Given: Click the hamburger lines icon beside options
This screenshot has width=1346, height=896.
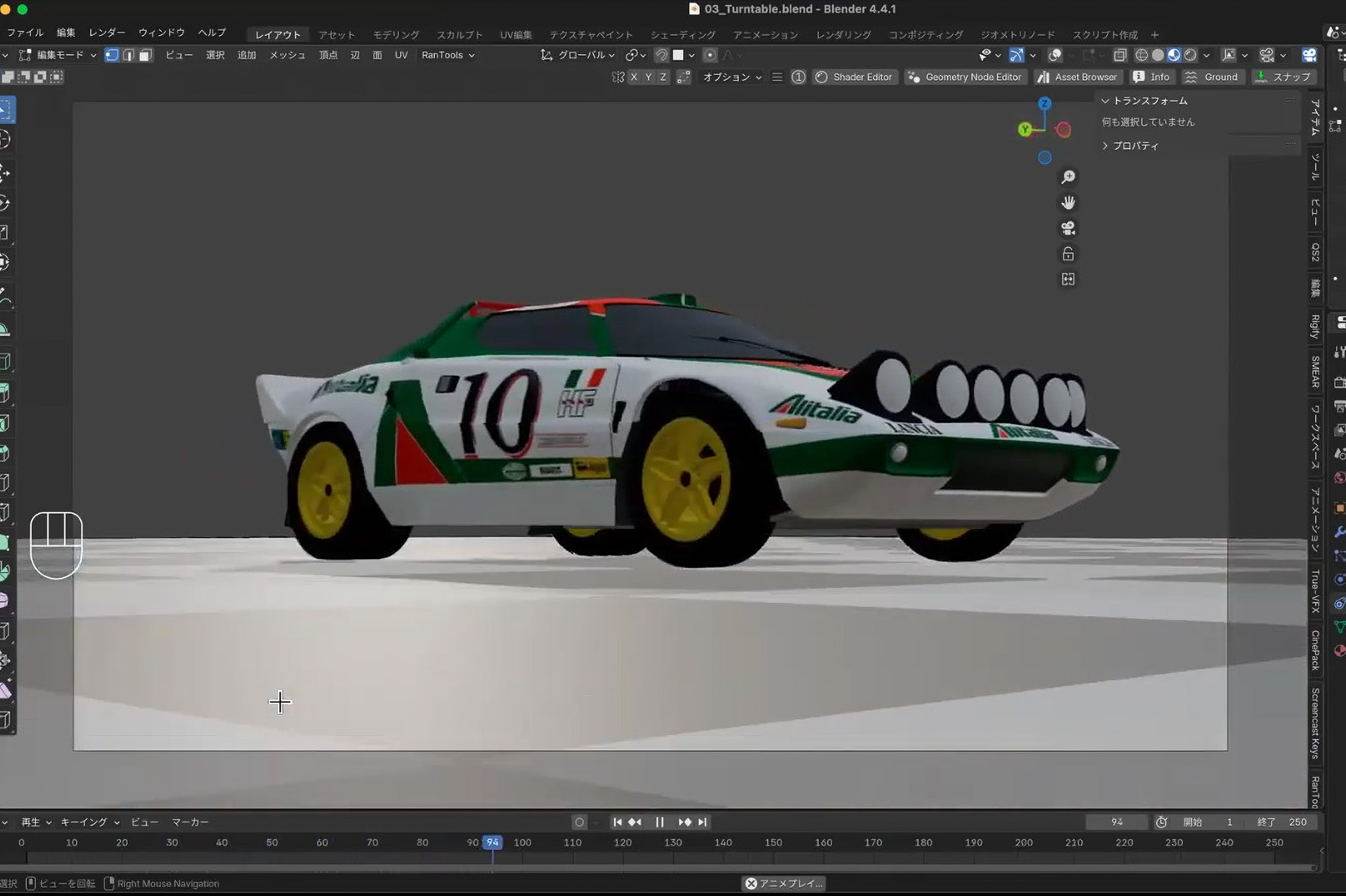Looking at the screenshot, I should pyautogui.click(x=777, y=77).
